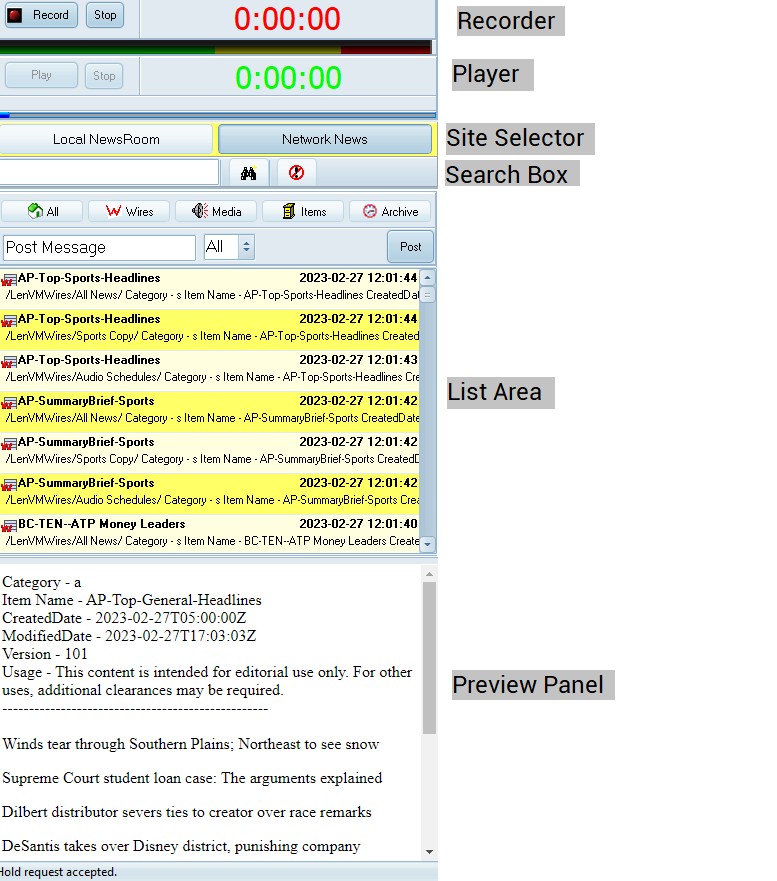Screen dimensions: 777x881
Task: Click wire icon of first AP-Top-Sports-Headlines row
Action: coord(8,280)
